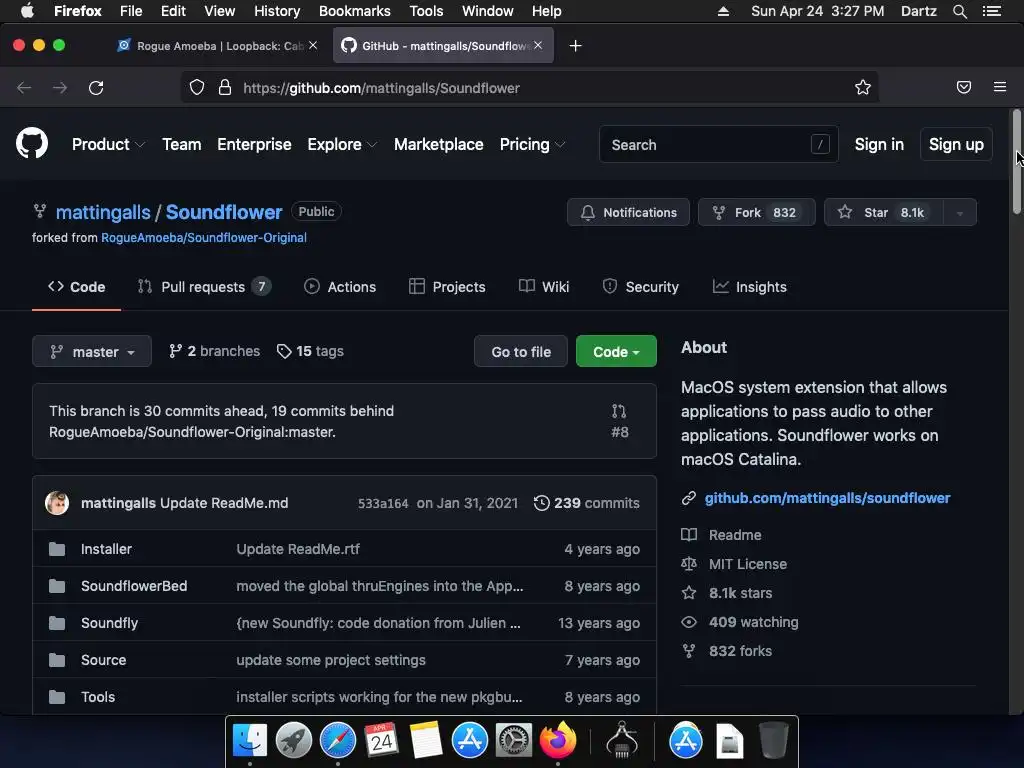The image size is (1024, 768).
Task: Go back with the browser back arrow
Action: (x=24, y=88)
